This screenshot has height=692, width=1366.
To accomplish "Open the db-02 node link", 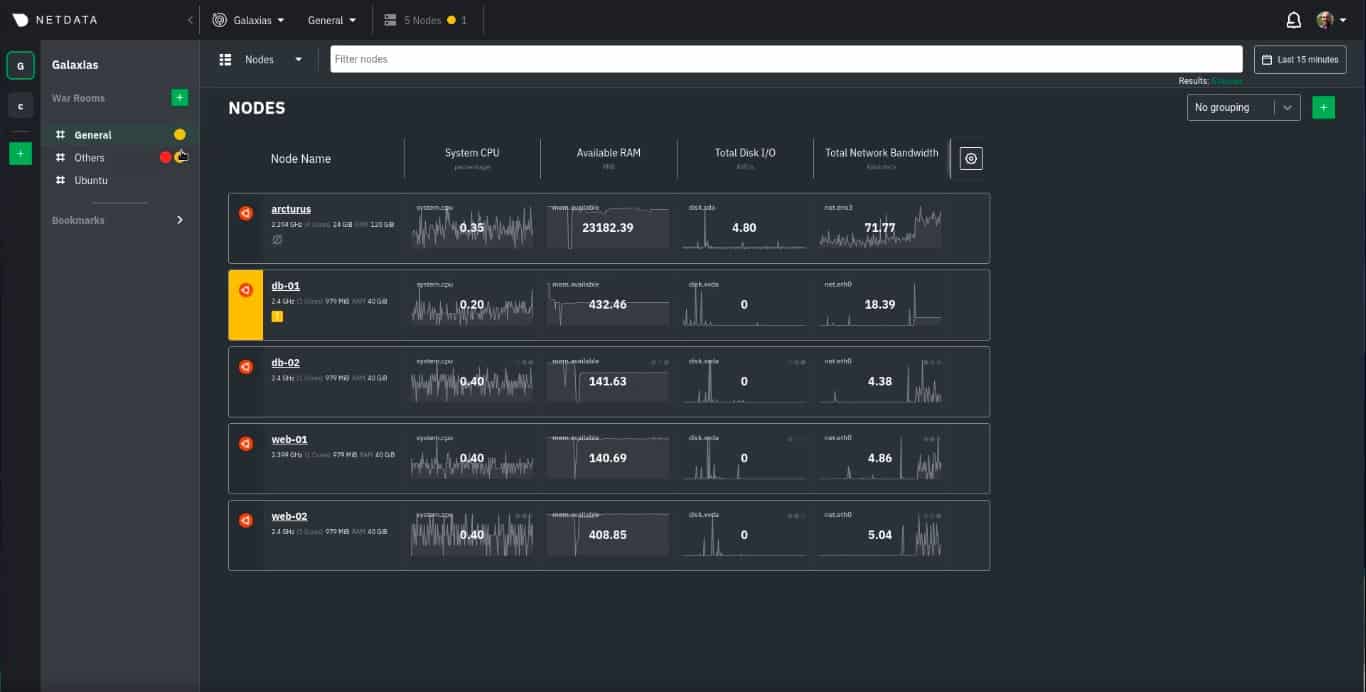I will click(x=285, y=363).
